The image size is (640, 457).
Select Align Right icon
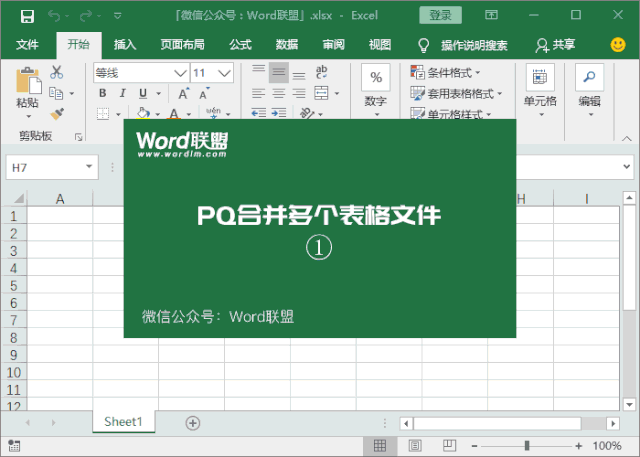click(299, 94)
